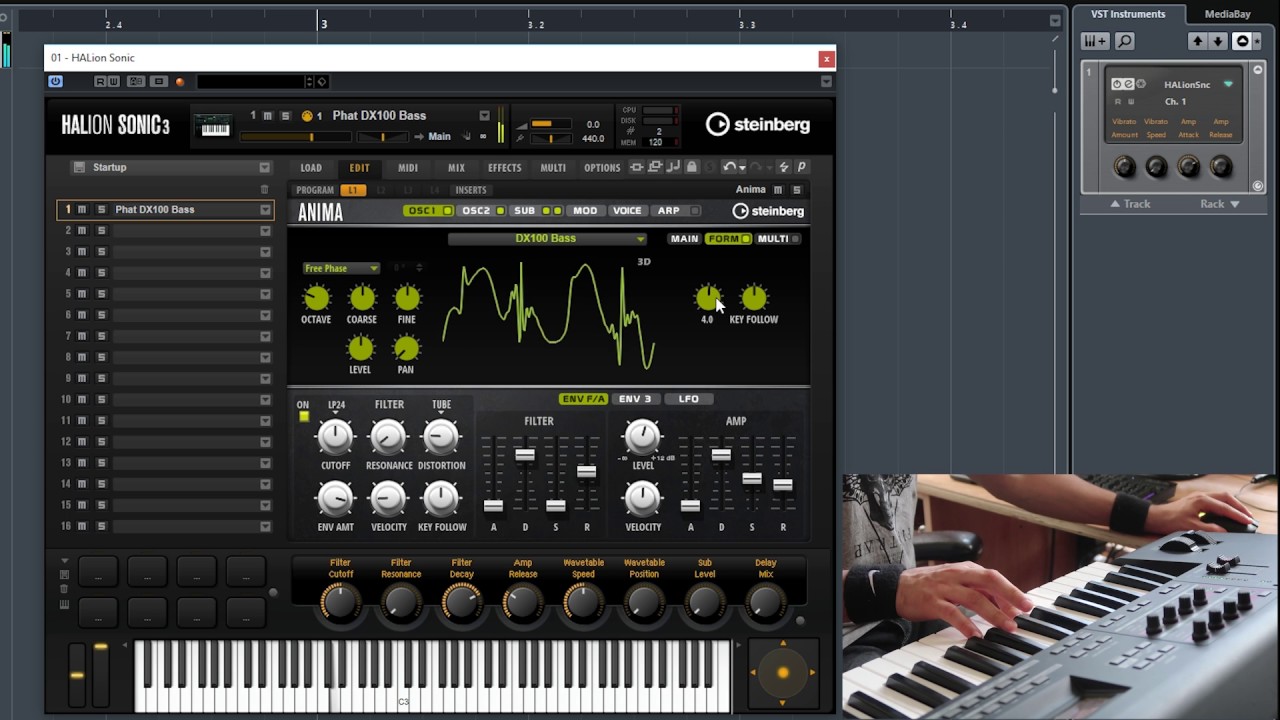
Task: Toggle the plug-in activate power button
Action: click(55, 81)
